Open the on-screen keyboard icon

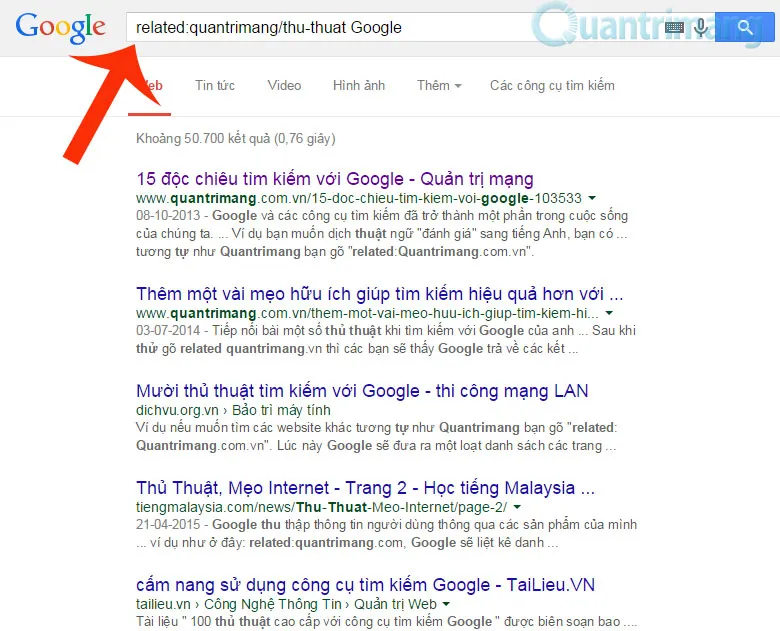(674, 27)
